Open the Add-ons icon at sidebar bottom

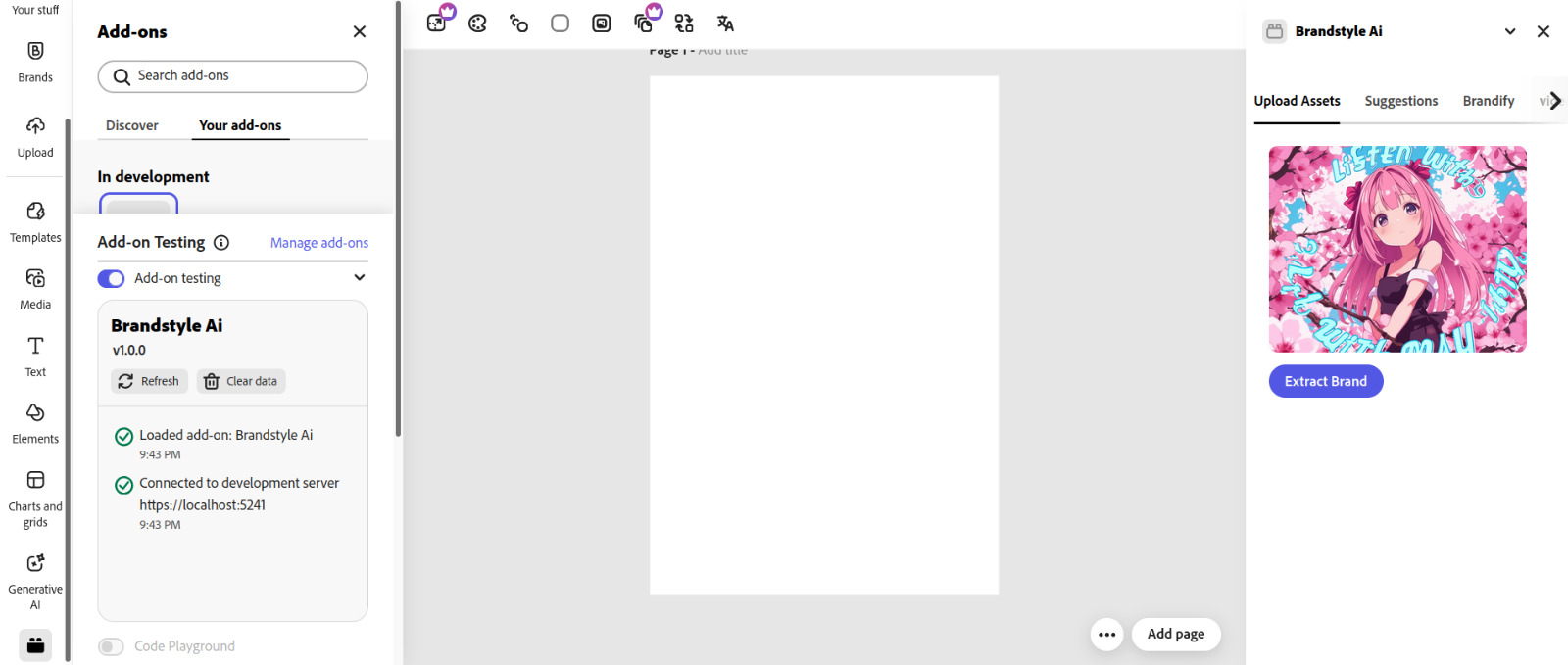(x=35, y=644)
